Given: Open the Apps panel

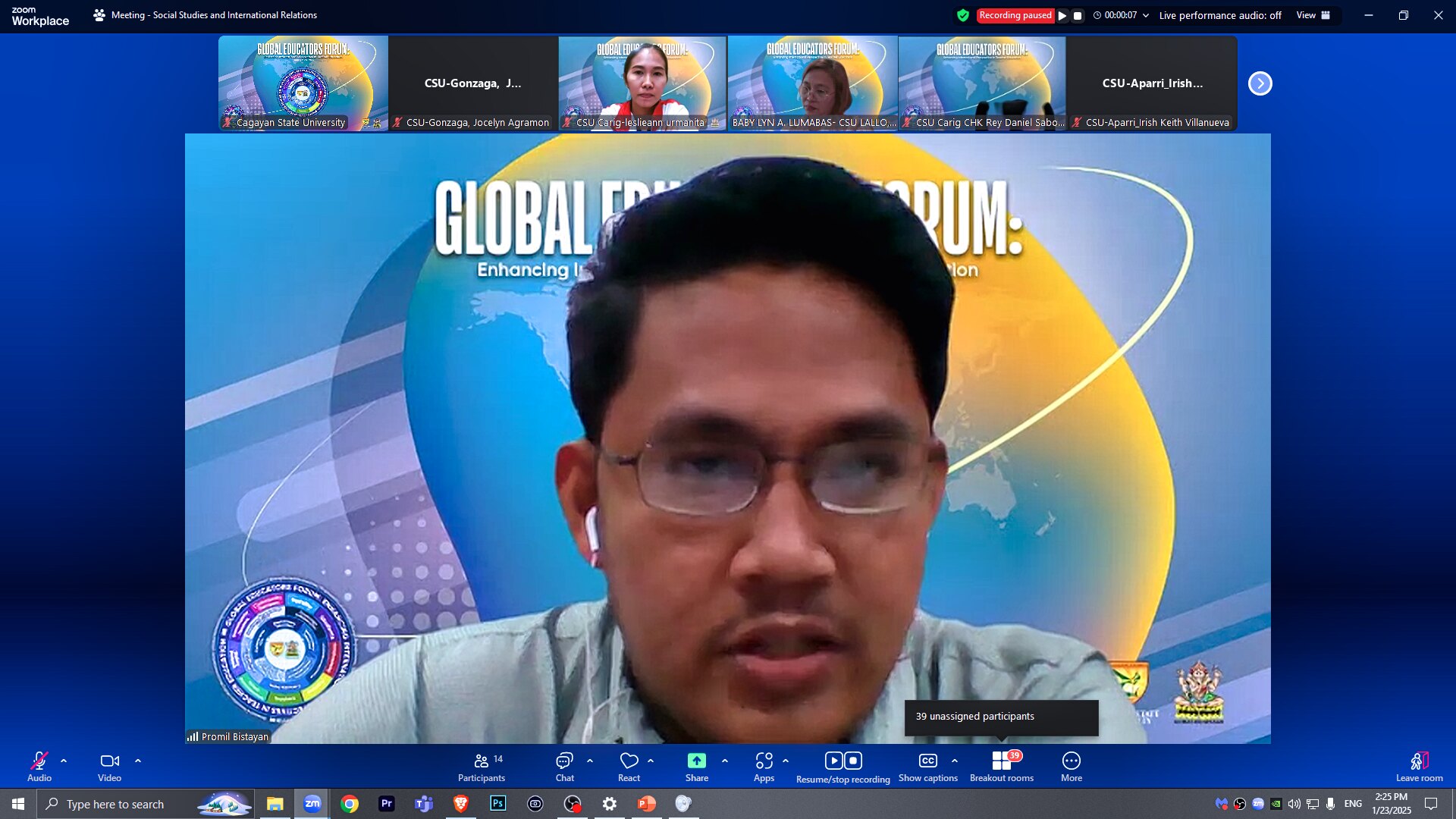Looking at the screenshot, I should coord(764,767).
